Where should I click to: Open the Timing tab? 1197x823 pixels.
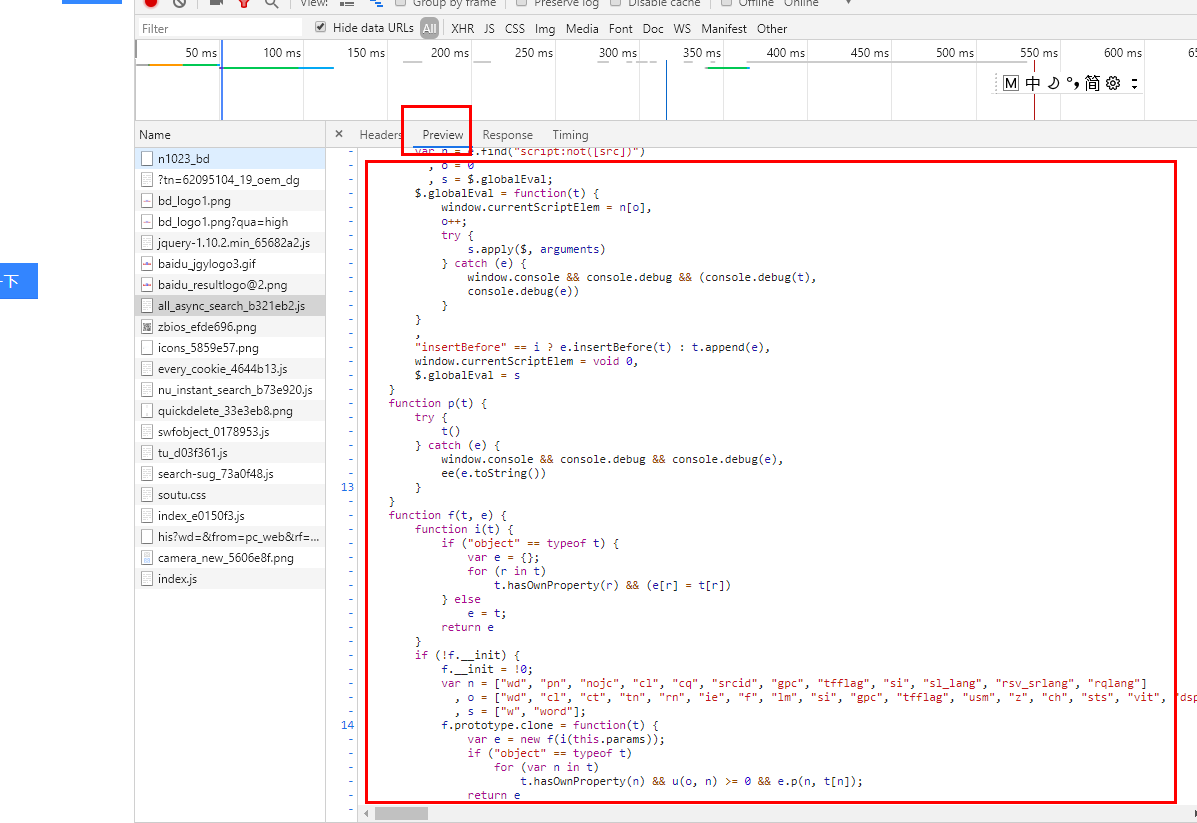(570, 134)
